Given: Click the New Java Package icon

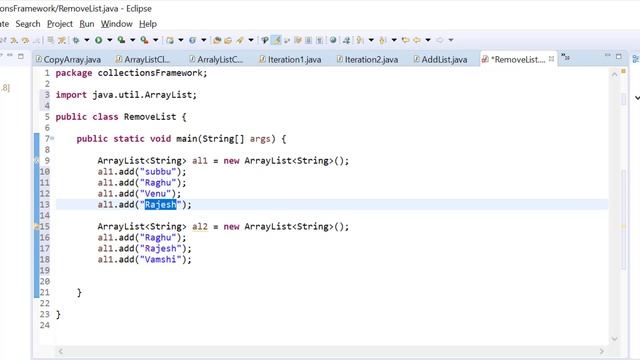Looking at the screenshot, I should [x=170, y=40].
